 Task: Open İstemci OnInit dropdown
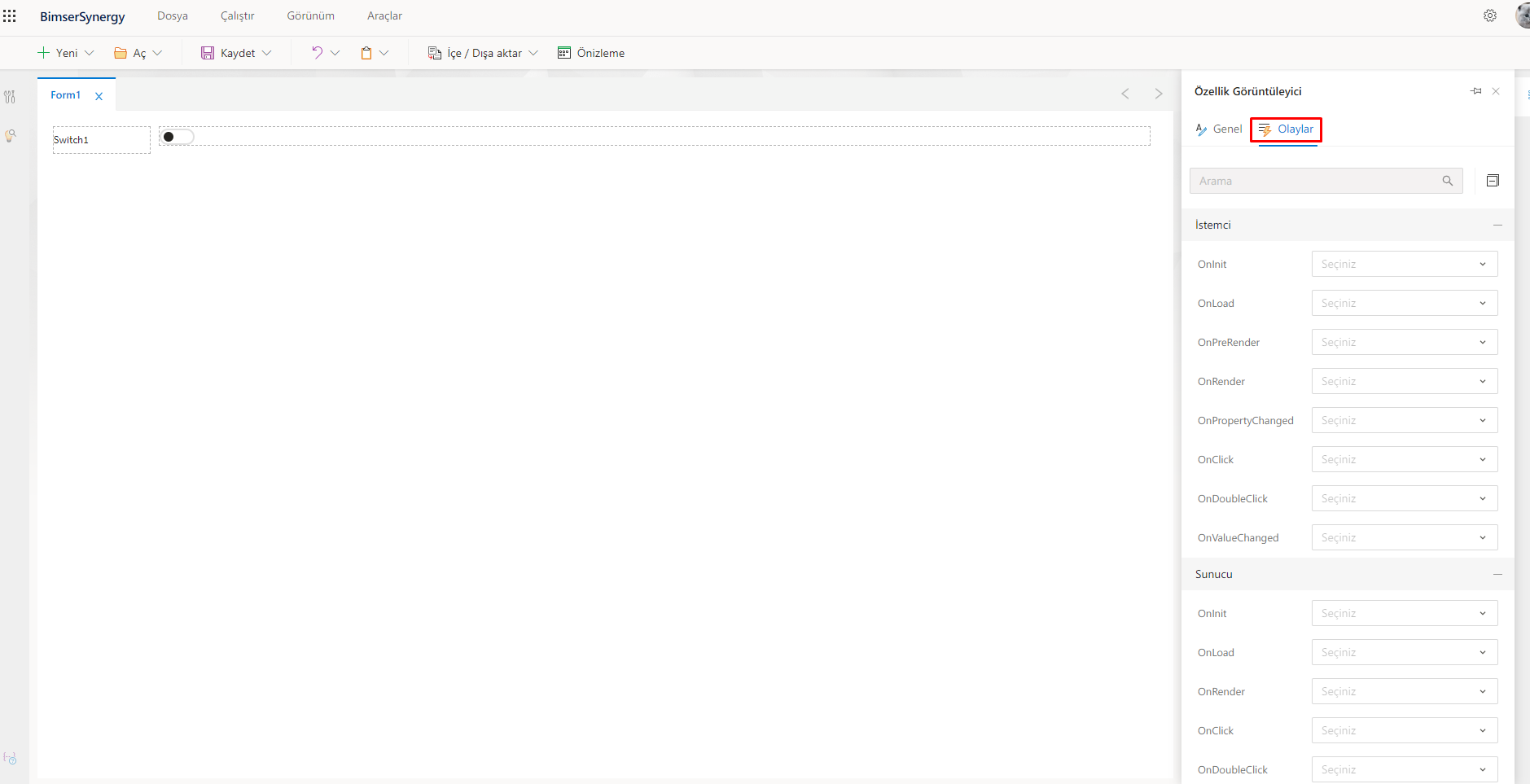click(1405, 264)
